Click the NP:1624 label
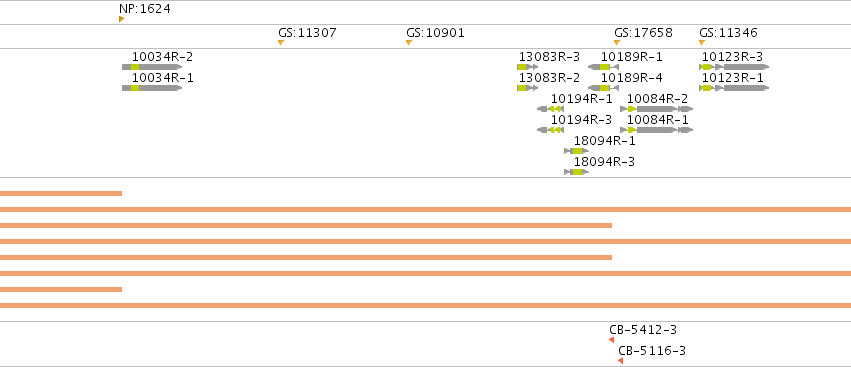Screen dimensions: 851x367 [x=145, y=9]
